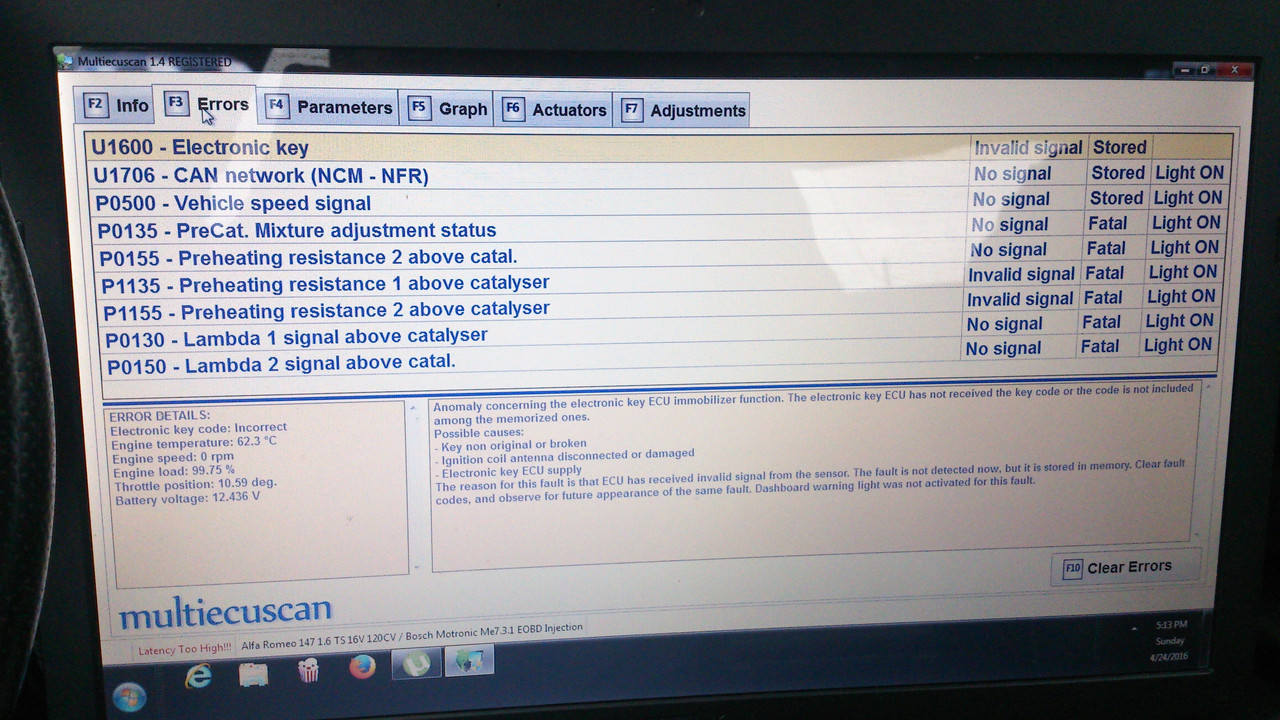Viewport: 1280px width, 720px height.
Task: Select P0155 Preheating resistance 2 above catal.
Action: point(659,253)
